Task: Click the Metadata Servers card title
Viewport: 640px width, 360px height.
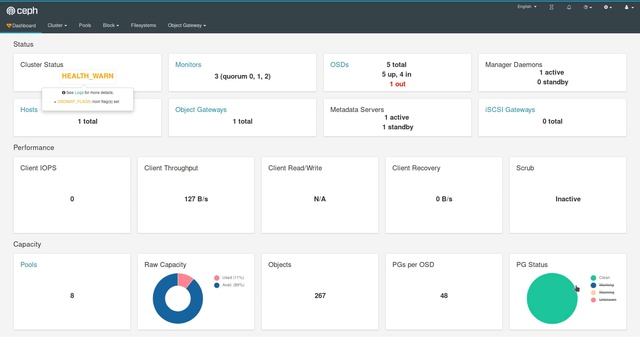Action: point(357,109)
